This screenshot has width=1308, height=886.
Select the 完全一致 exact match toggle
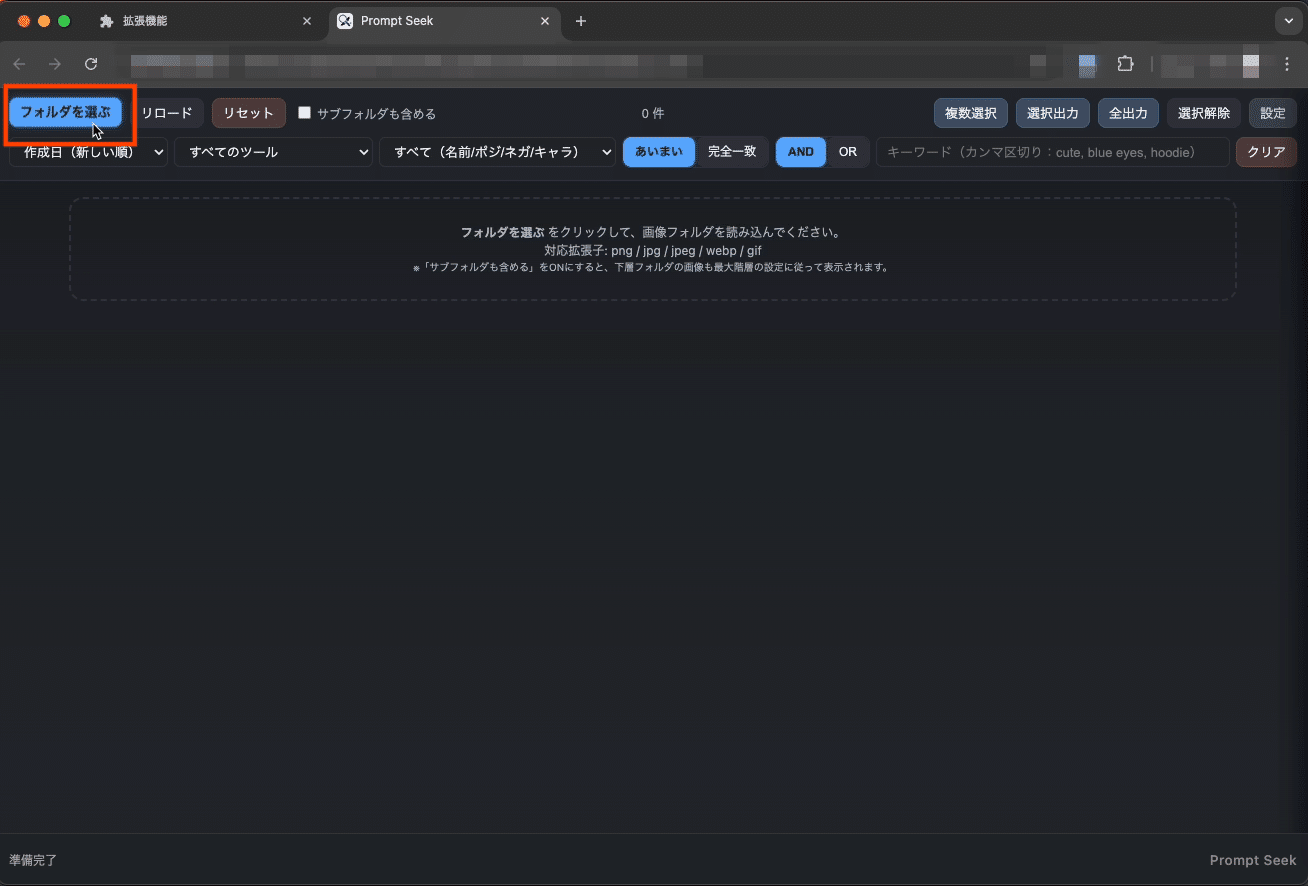pos(732,152)
